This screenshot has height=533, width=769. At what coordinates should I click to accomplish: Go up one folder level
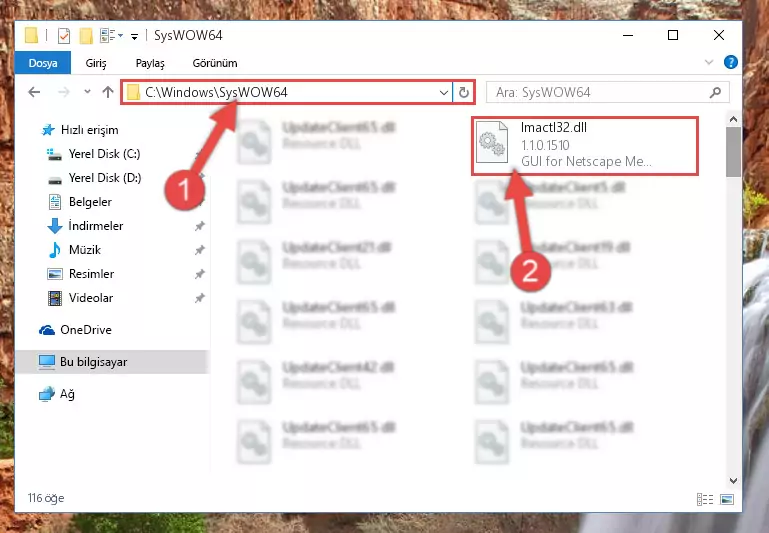pos(108,92)
